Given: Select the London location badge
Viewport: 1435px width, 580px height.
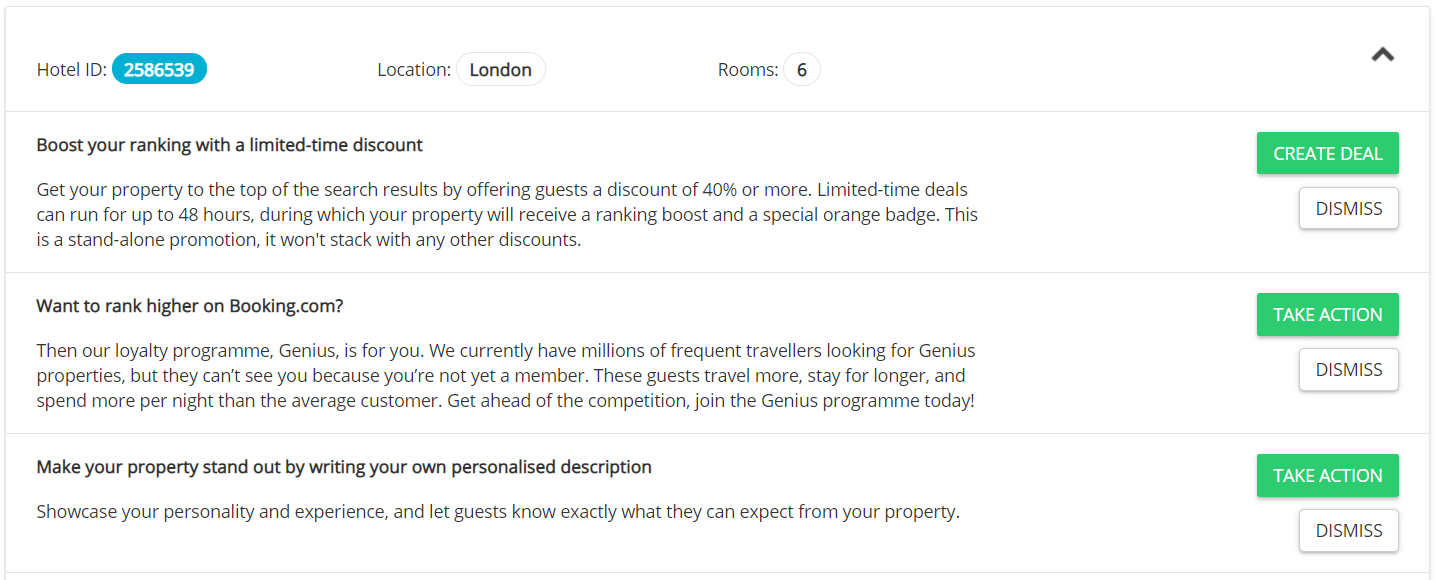Looking at the screenshot, I should (500, 70).
